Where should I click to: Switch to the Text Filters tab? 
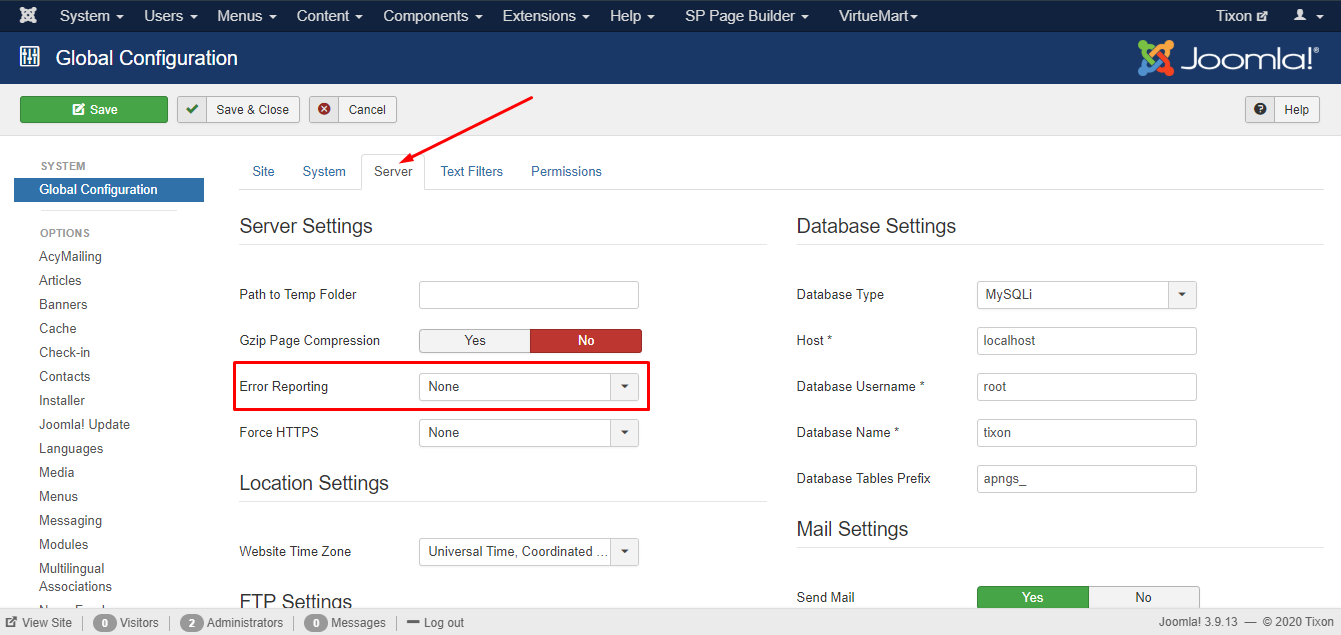coord(471,171)
